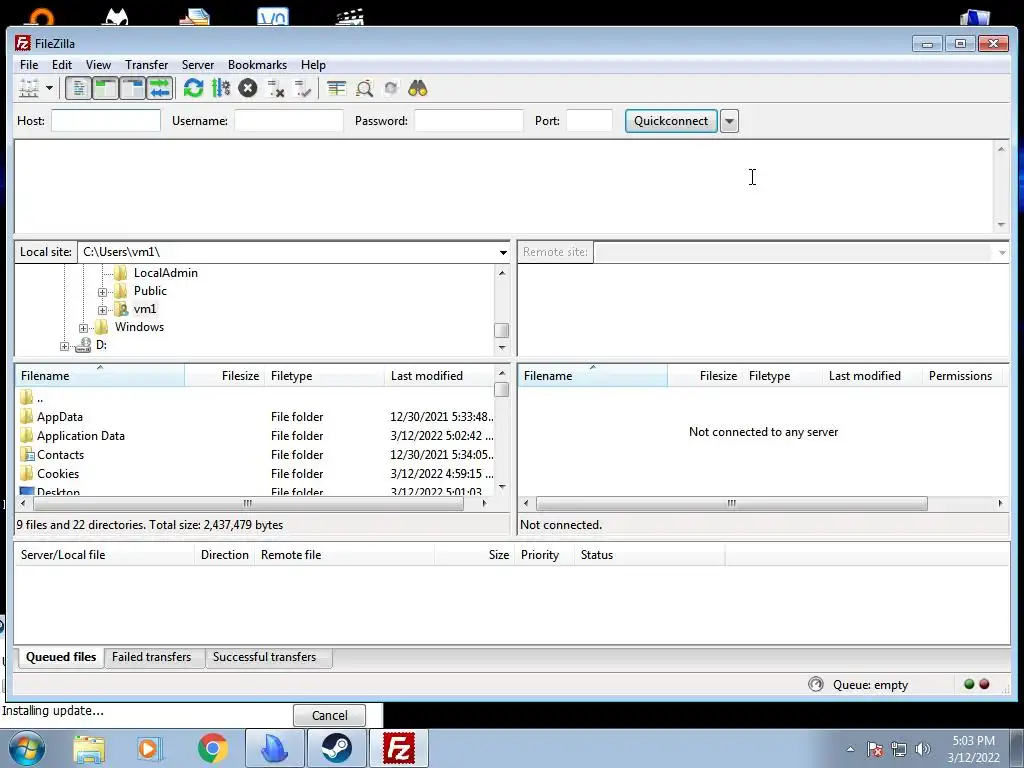This screenshot has height=768, width=1024.
Task: Select the Windows folder in tree
Action: (139, 327)
